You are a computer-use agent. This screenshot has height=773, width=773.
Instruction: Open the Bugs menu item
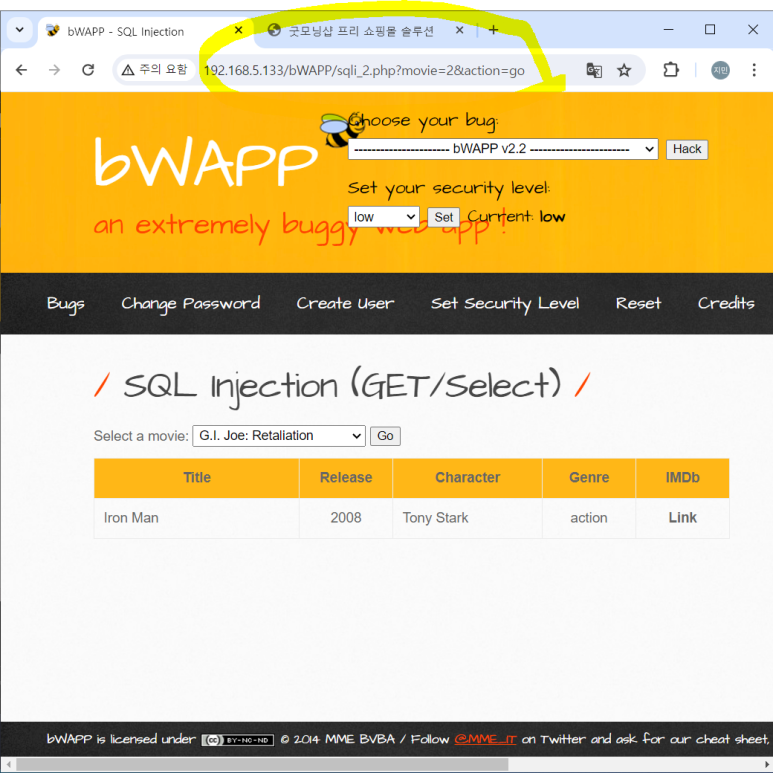[x=66, y=304]
